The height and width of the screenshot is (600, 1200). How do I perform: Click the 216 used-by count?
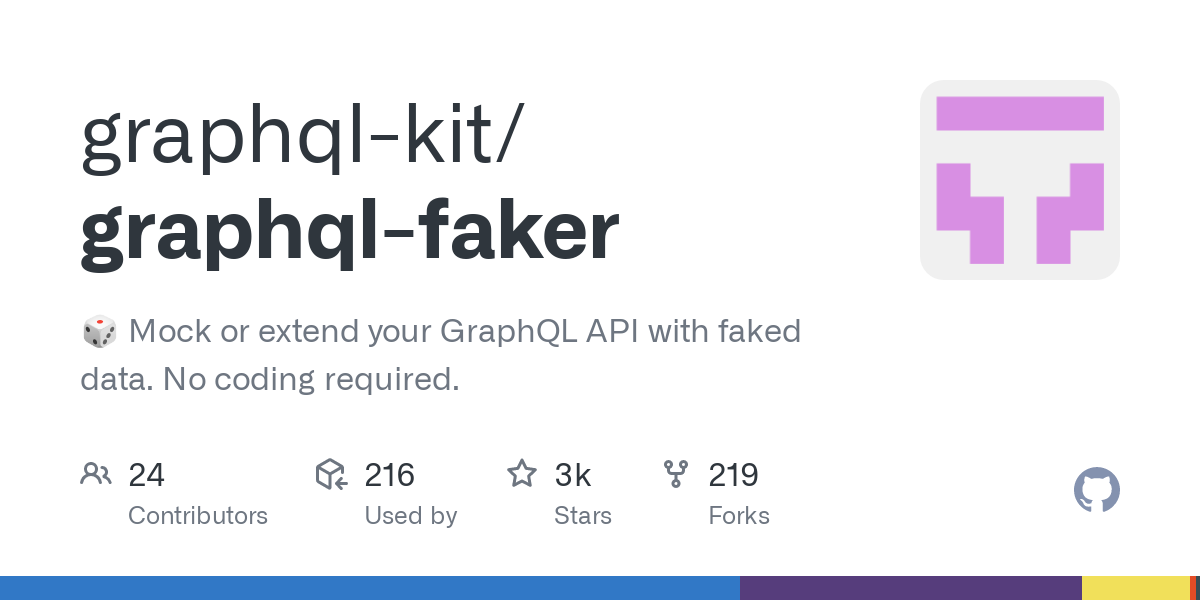389,475
